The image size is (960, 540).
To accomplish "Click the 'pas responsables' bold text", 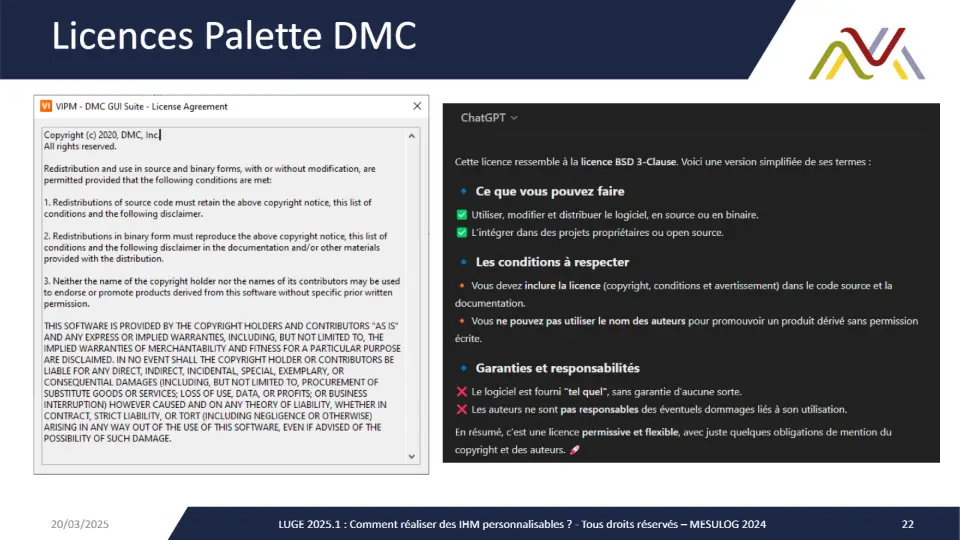I will tap(599, 410).
